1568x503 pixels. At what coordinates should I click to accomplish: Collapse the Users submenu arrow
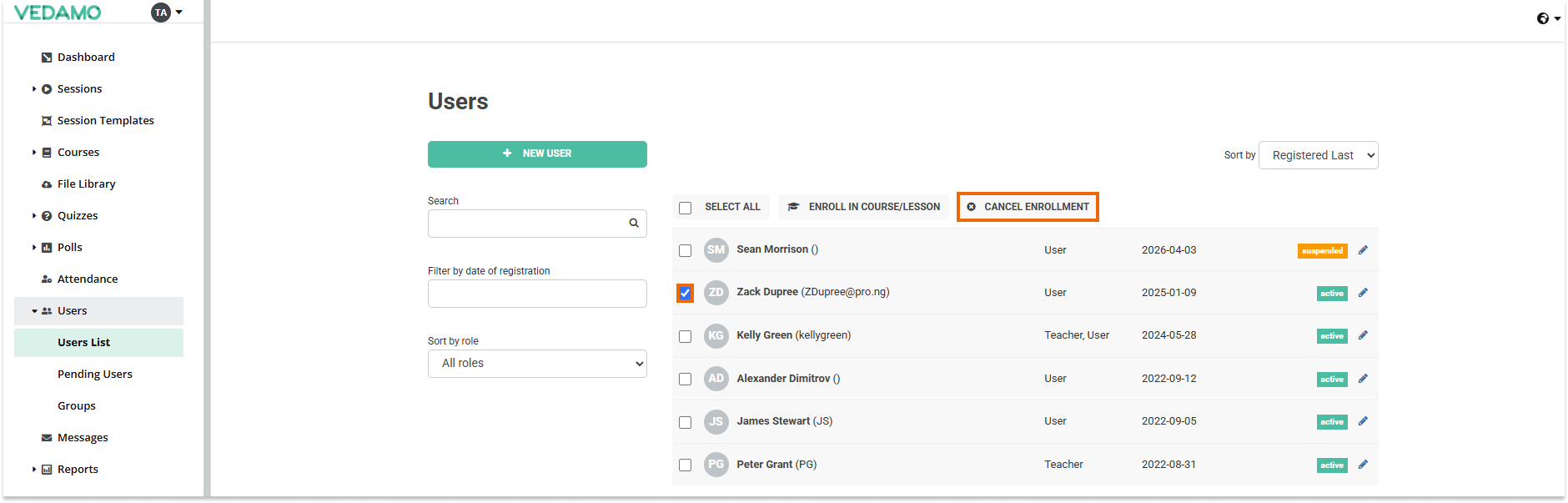[x=34, y=311]
